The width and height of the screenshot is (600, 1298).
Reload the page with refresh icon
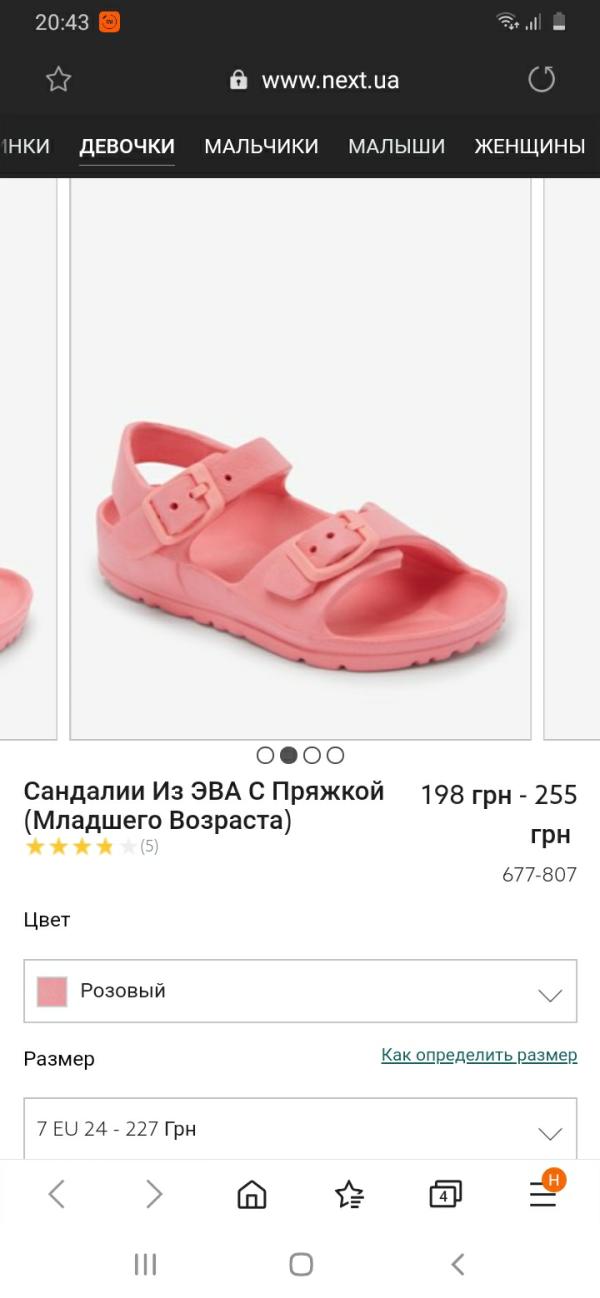point(541,80)
